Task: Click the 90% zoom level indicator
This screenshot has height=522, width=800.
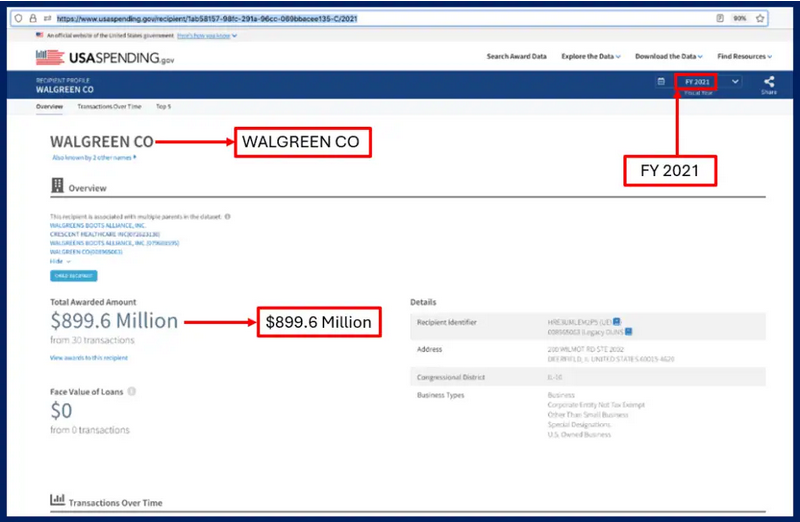Action: coord(739,18)
